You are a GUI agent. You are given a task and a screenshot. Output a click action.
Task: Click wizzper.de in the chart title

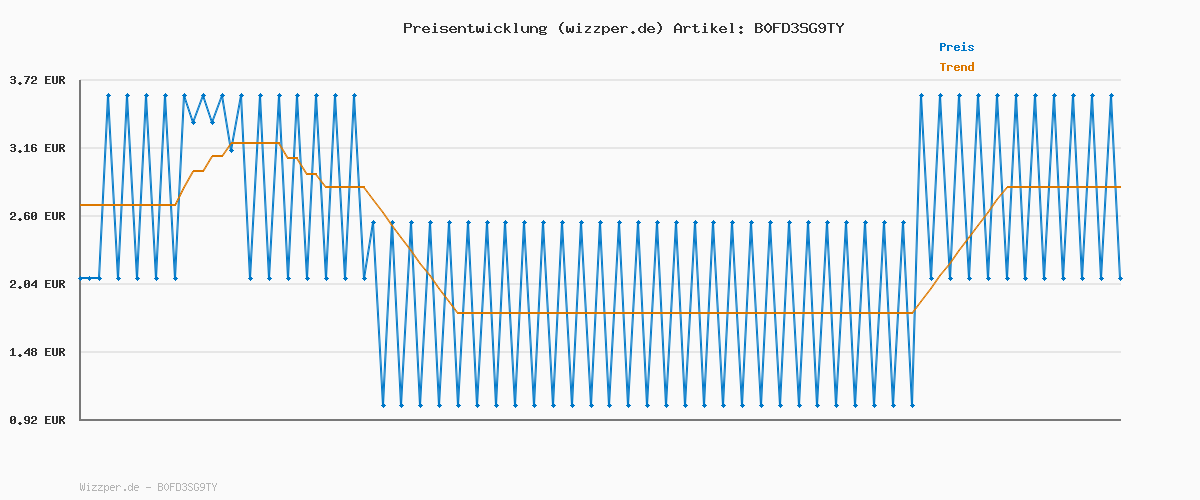608,28
